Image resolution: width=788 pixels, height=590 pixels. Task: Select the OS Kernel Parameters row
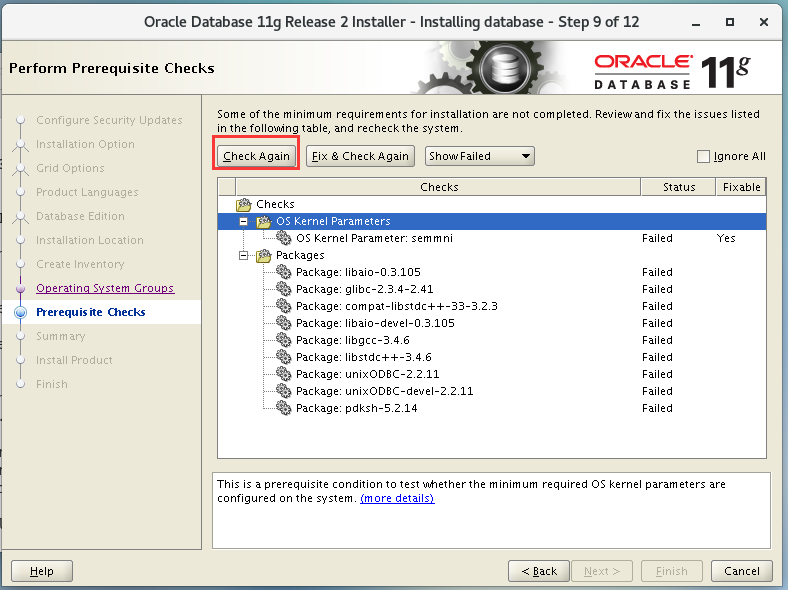pyautogui.click(x=492, y=221)
